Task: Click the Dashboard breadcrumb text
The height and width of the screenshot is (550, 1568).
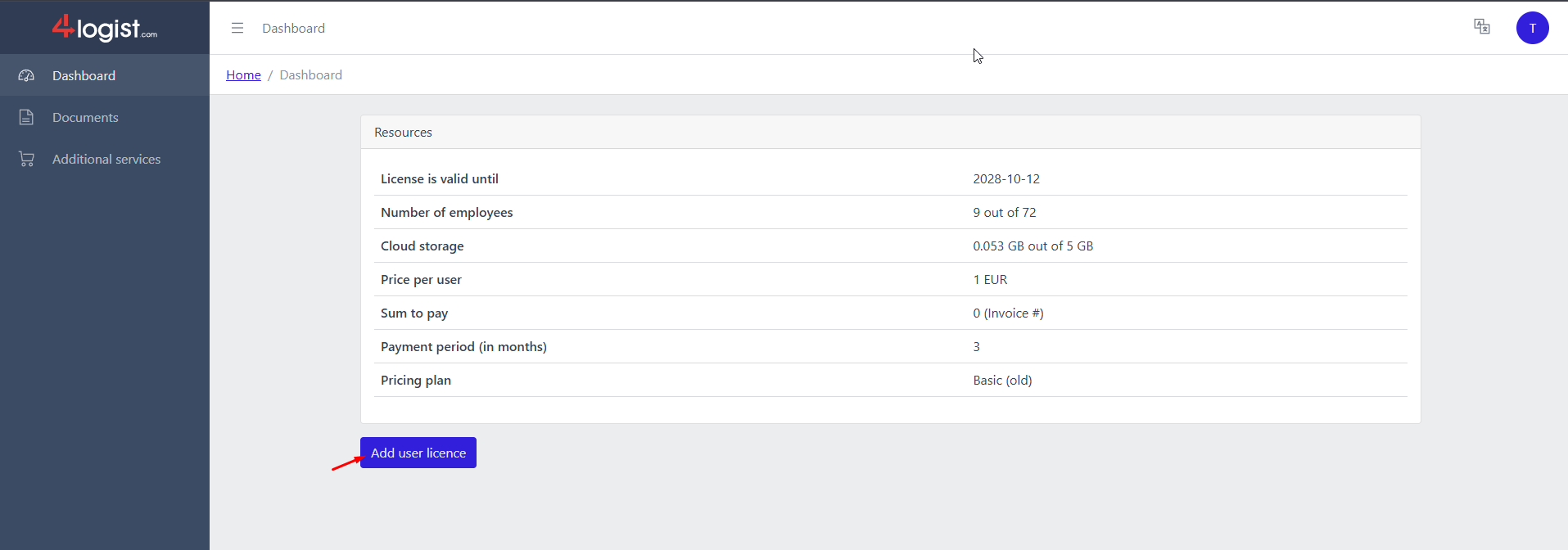Action: pyautogui.click(x=310, y=75)
